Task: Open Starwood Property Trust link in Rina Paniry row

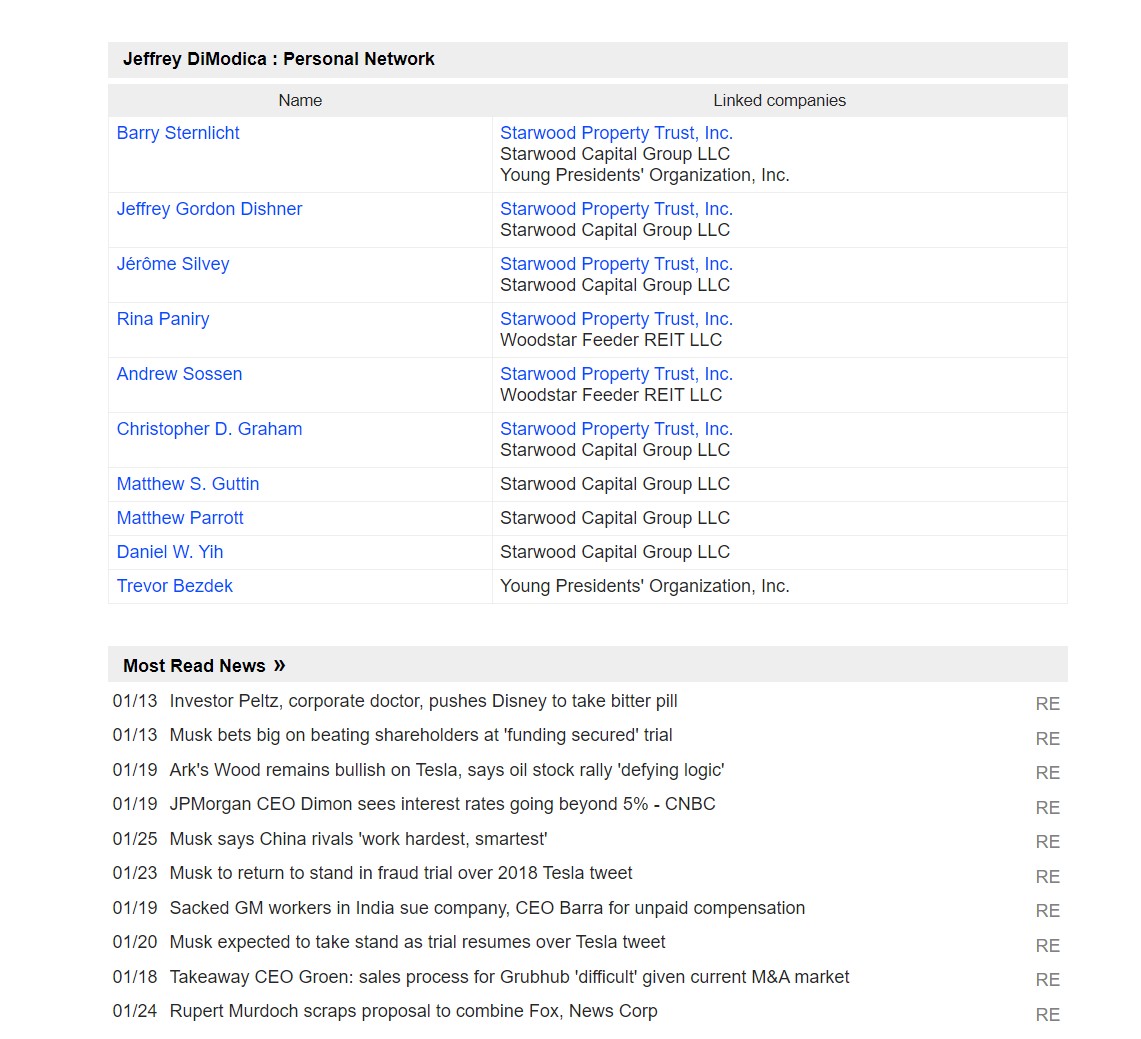Action: pyautogui.click(x=616, y=319)
